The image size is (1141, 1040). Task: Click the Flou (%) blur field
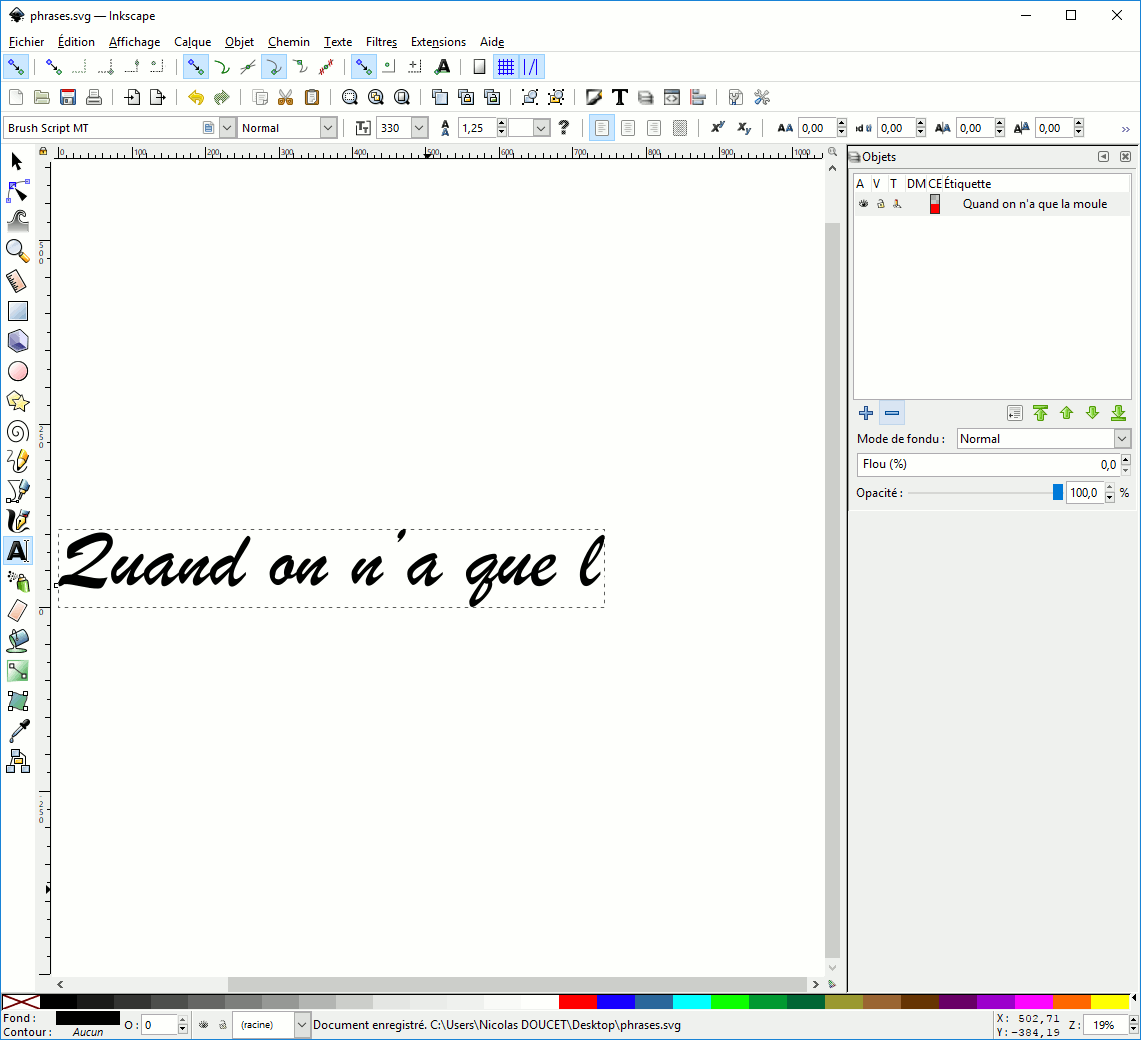click(990, 464)
